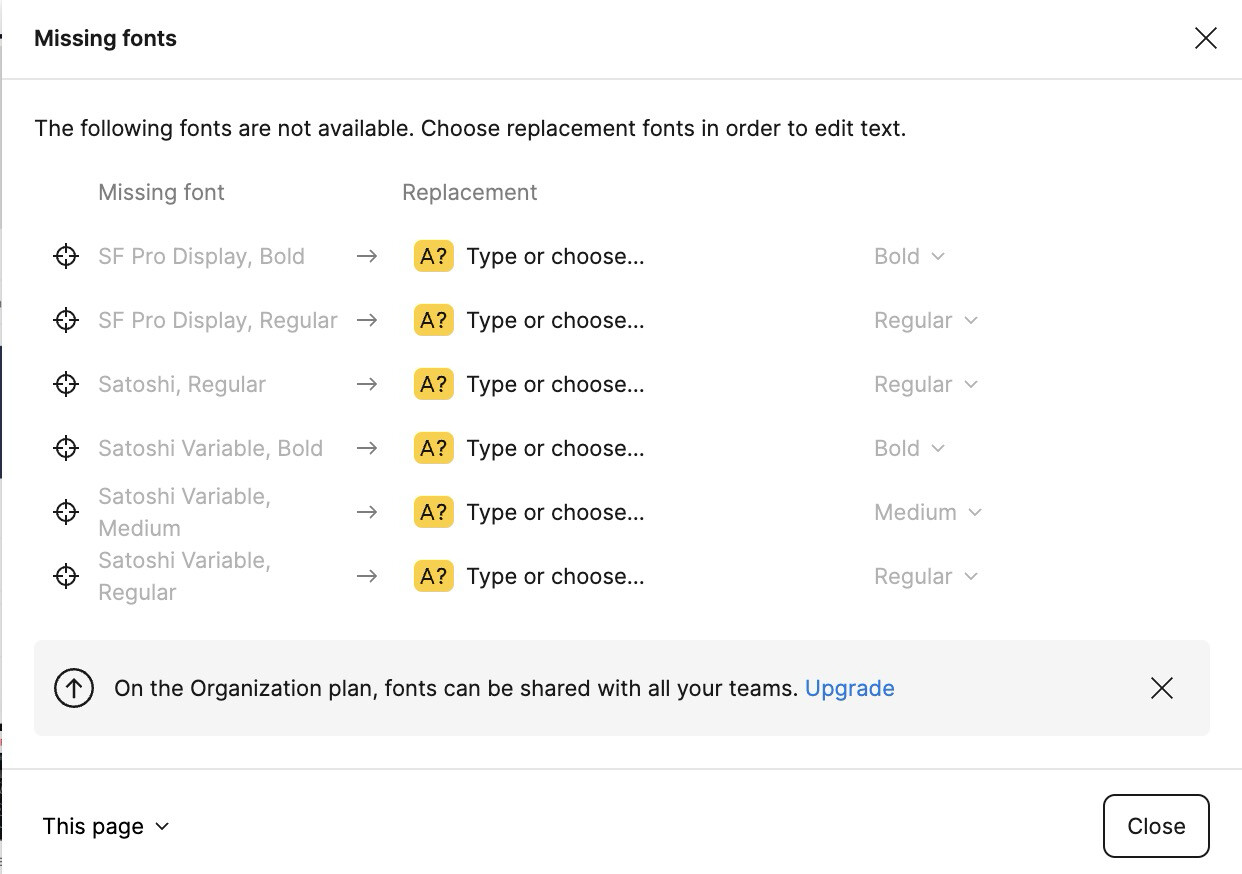Choose replacement font for SF Pro Display, Bold

click(x=555, y=256)
